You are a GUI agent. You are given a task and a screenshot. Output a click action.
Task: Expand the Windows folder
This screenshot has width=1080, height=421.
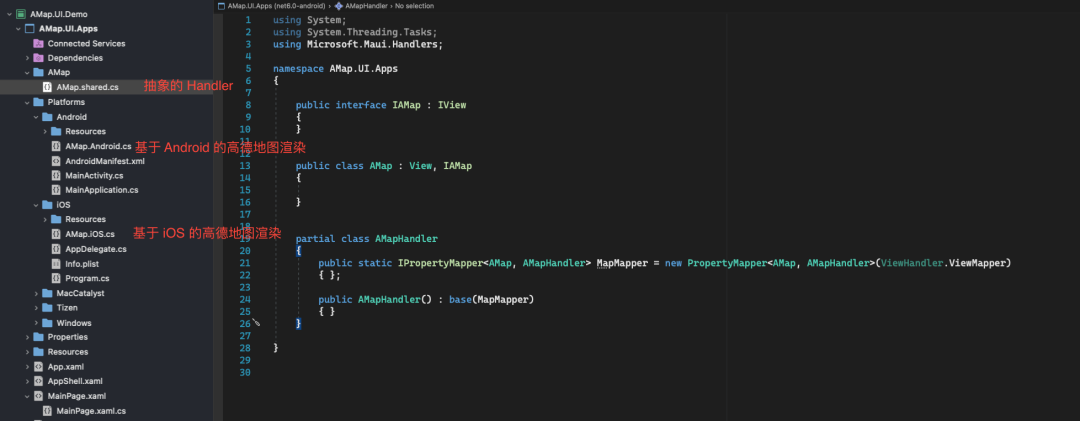click(x=37, y=323)
